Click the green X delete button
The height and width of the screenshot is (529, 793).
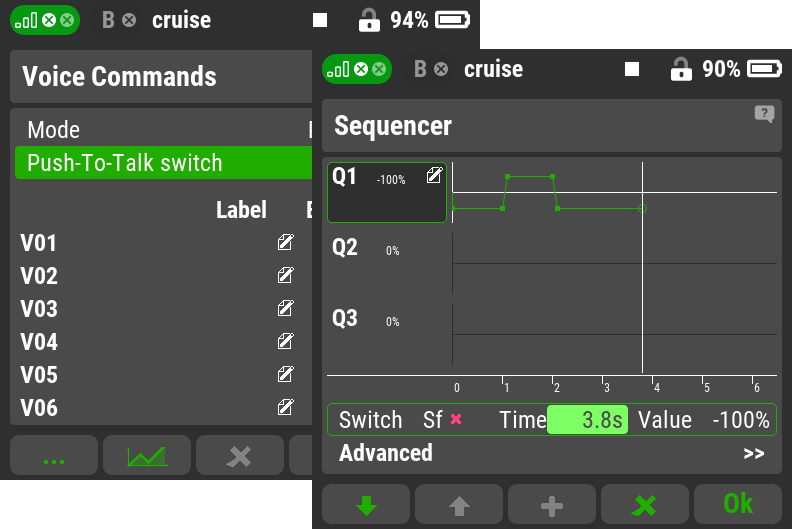[x=645, y=505]
